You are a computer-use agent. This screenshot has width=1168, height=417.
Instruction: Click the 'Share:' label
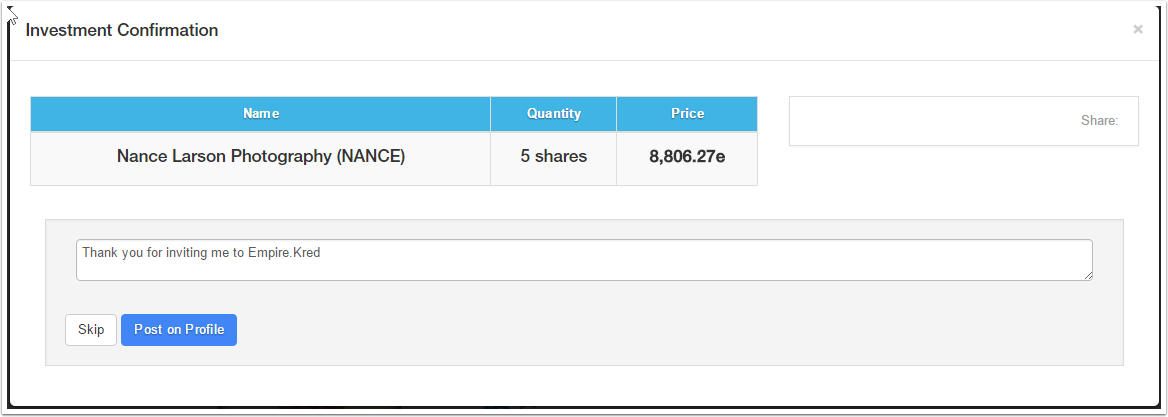click(x=1099, y=121)
